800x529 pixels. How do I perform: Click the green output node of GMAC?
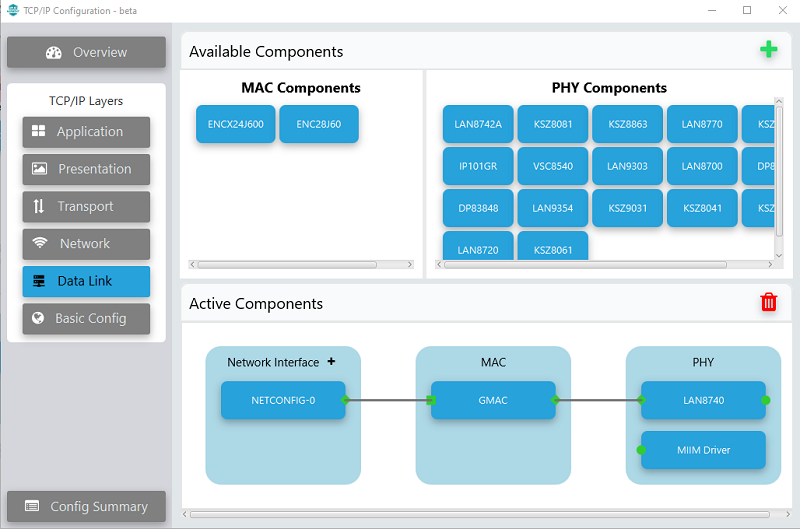coord(555,400)
